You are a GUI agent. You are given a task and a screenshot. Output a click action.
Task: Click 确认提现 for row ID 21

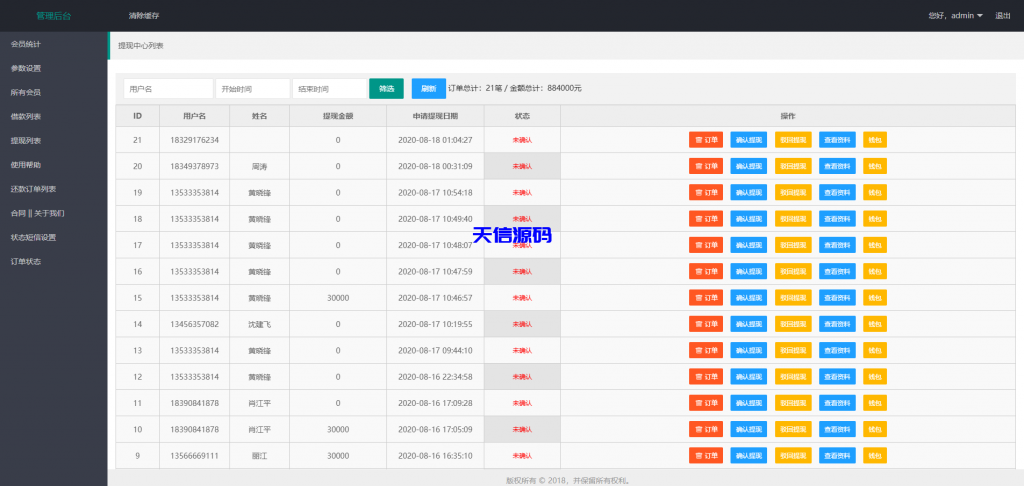[x=748, y=140]
